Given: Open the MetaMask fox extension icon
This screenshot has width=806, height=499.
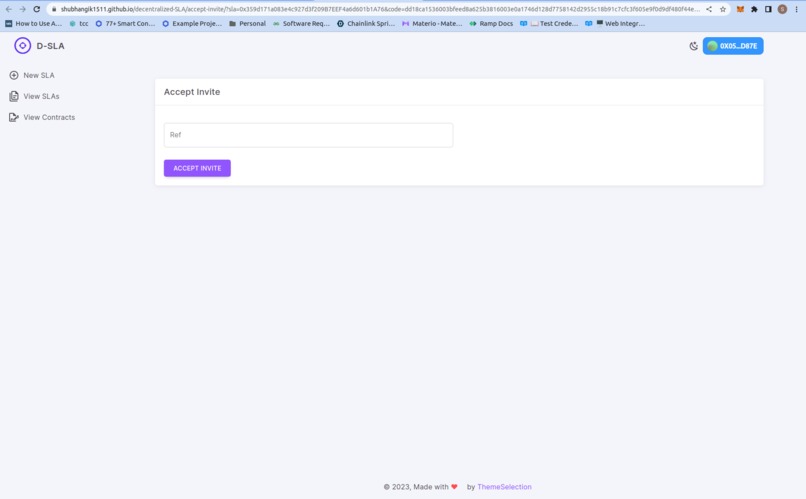Looking at the screenshot, I should pyautogui.click(x=740, y=9).
